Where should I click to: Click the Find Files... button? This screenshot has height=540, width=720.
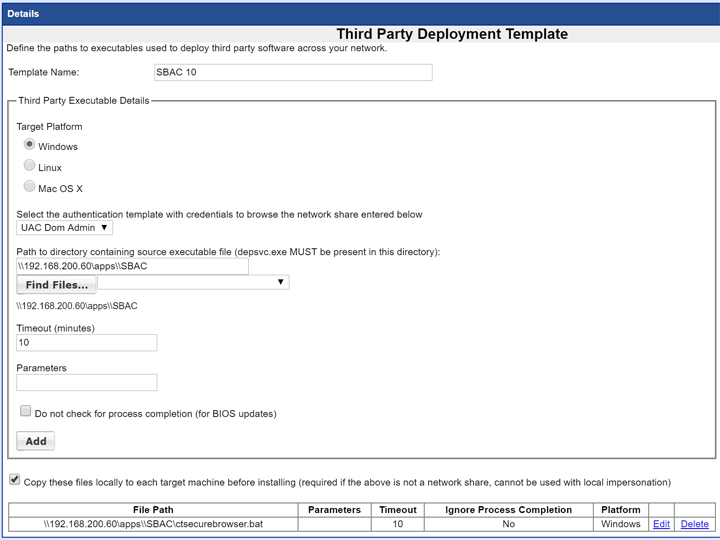(x=57, y=285)
